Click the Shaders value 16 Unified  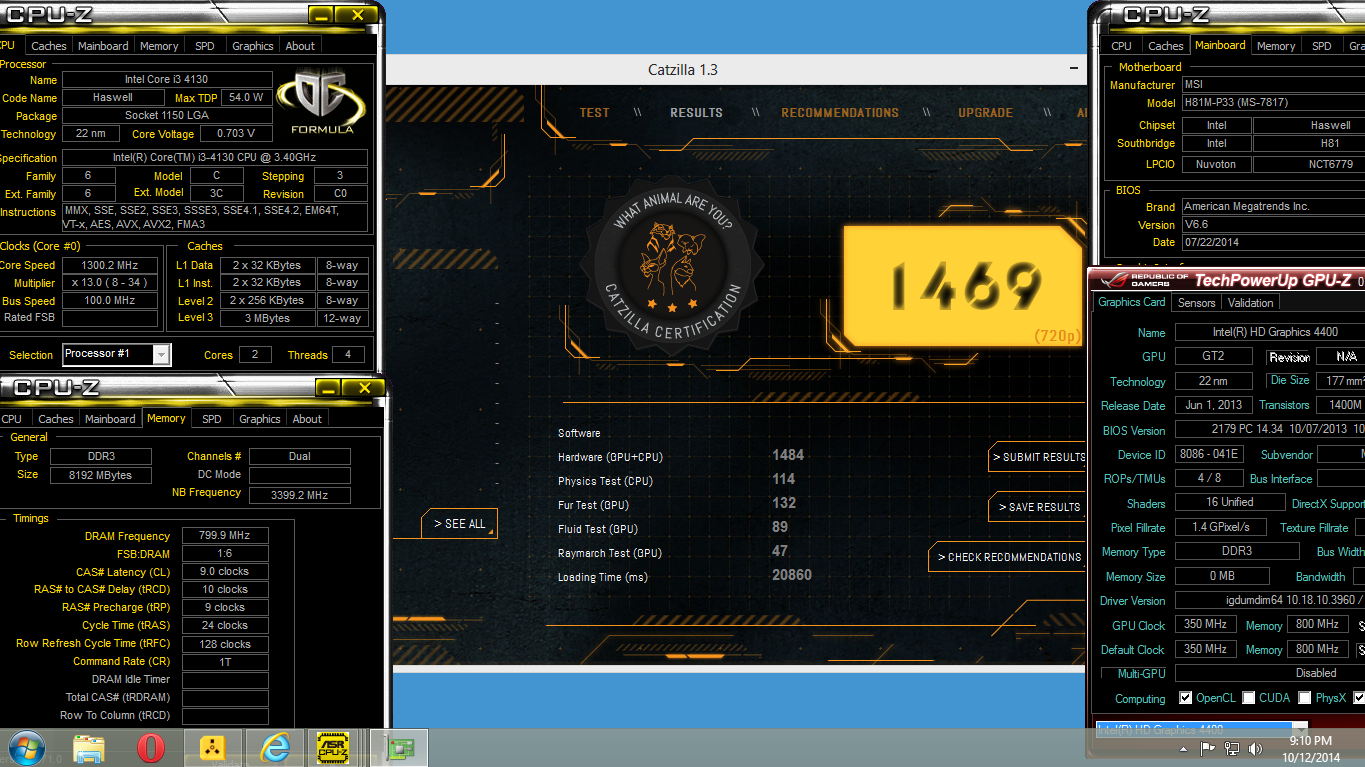1229,502
